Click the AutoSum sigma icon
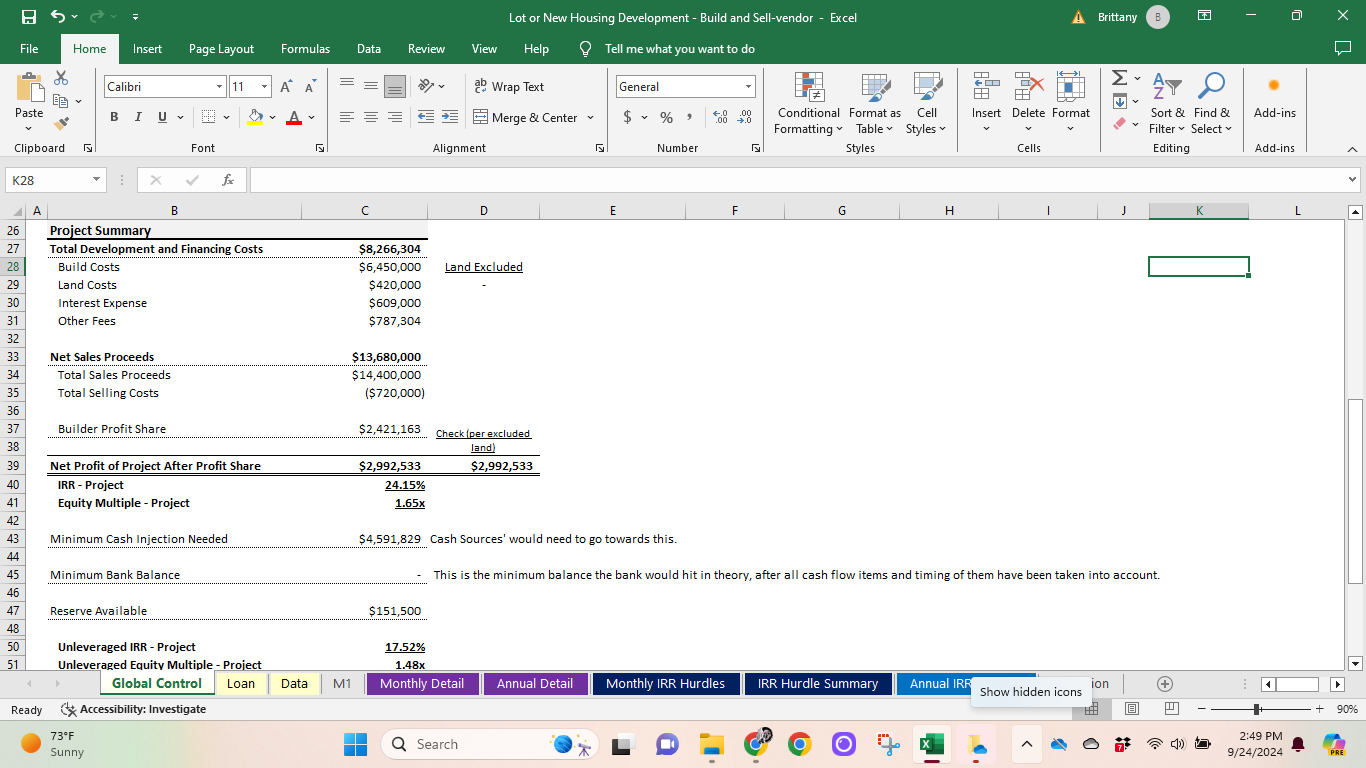 (x=1120, y=77)
